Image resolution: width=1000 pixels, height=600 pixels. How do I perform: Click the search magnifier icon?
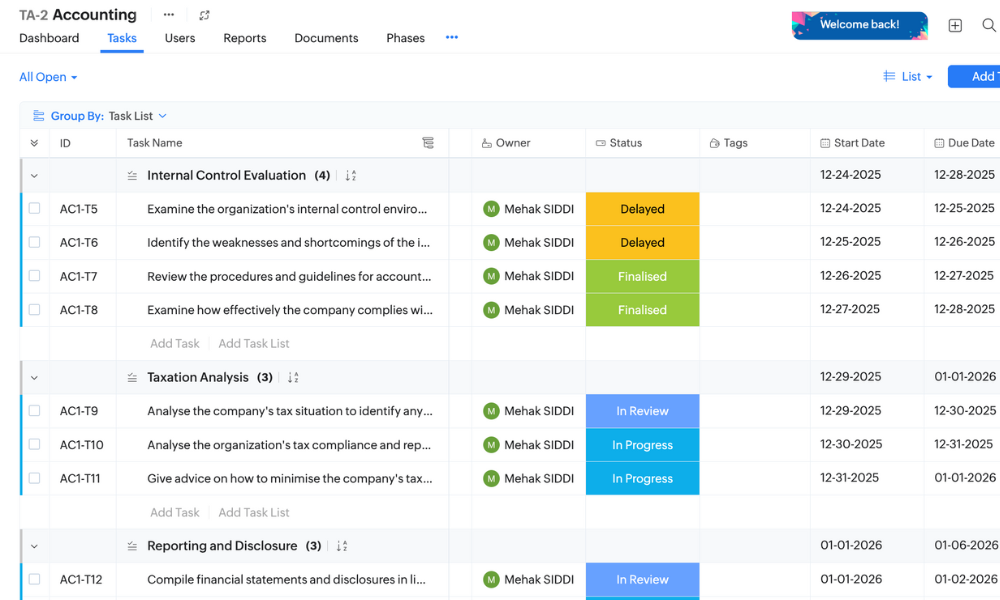[x=988, y=25]
